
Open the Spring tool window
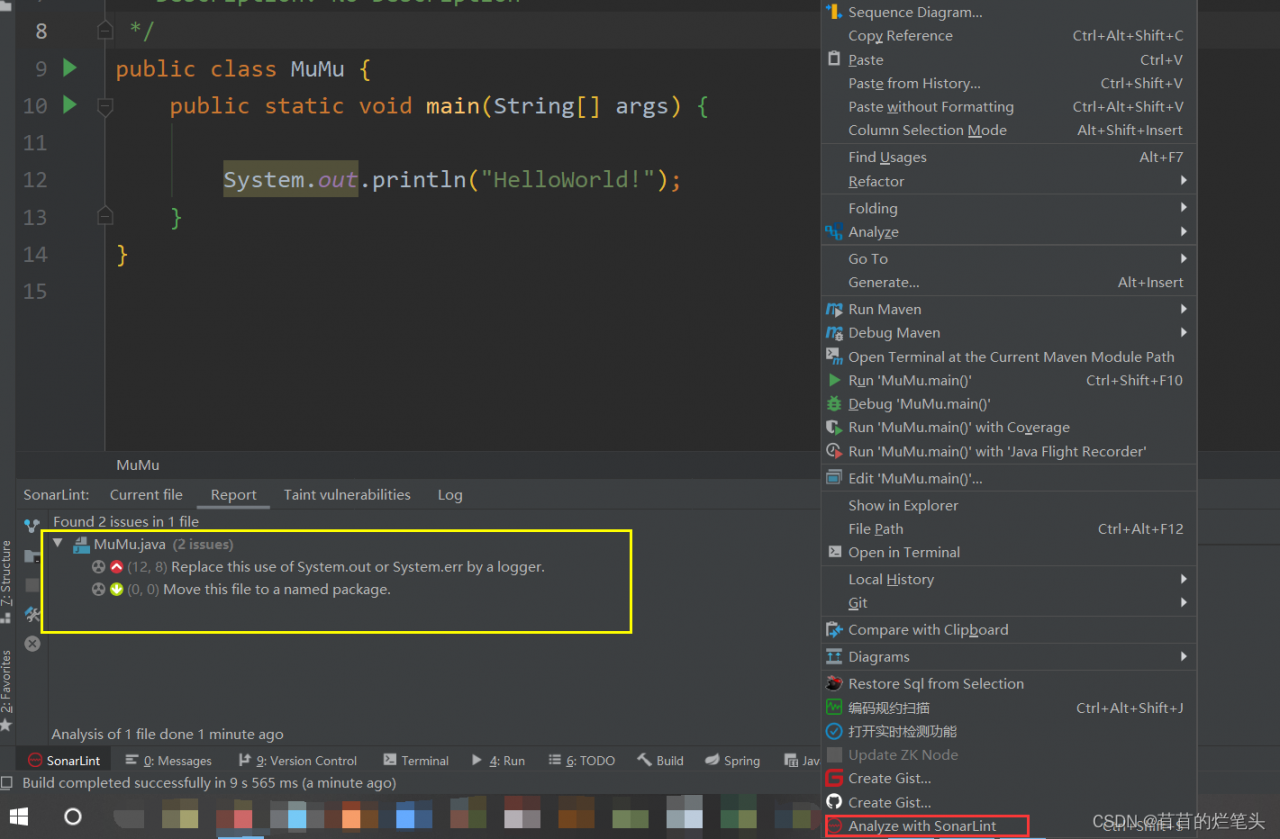tap(732, 761)
